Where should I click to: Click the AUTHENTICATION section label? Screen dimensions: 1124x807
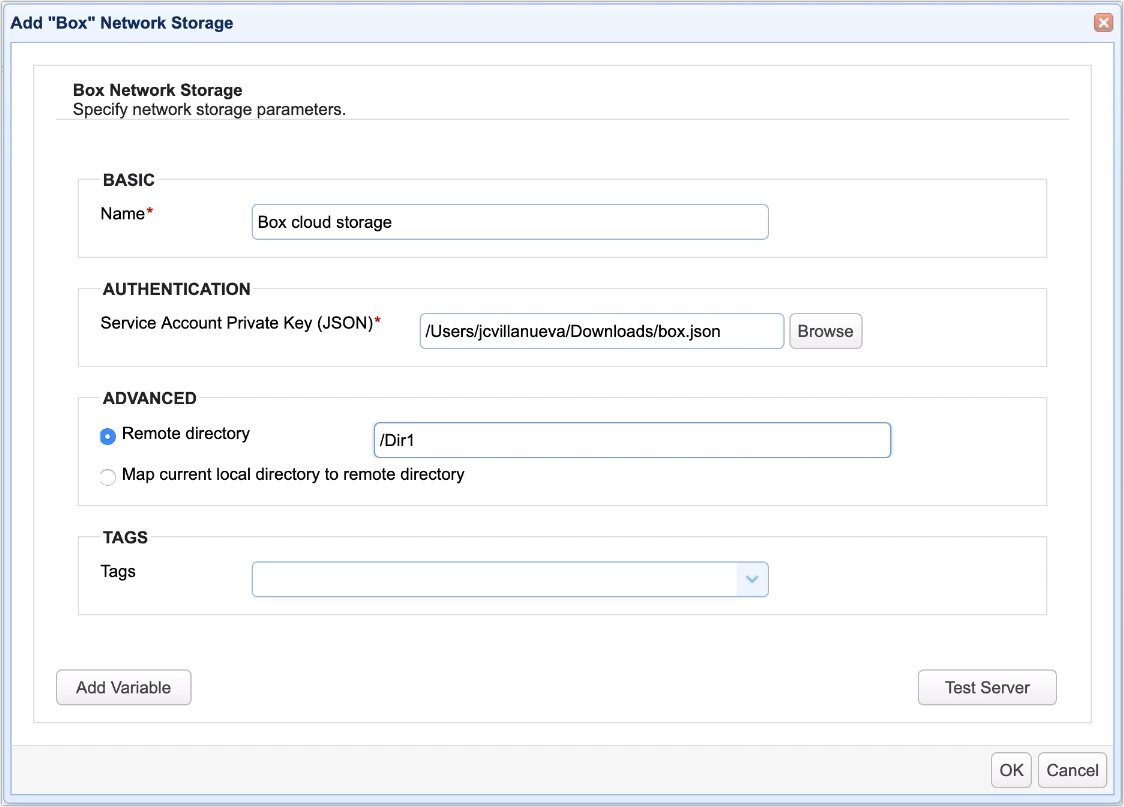[176, 289]
